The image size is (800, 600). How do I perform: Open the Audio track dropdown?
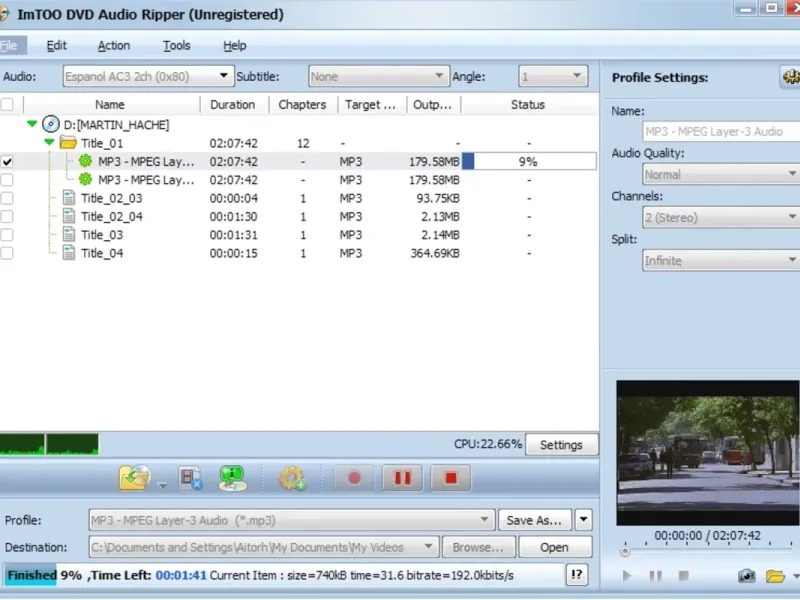(x=223, y=76)
